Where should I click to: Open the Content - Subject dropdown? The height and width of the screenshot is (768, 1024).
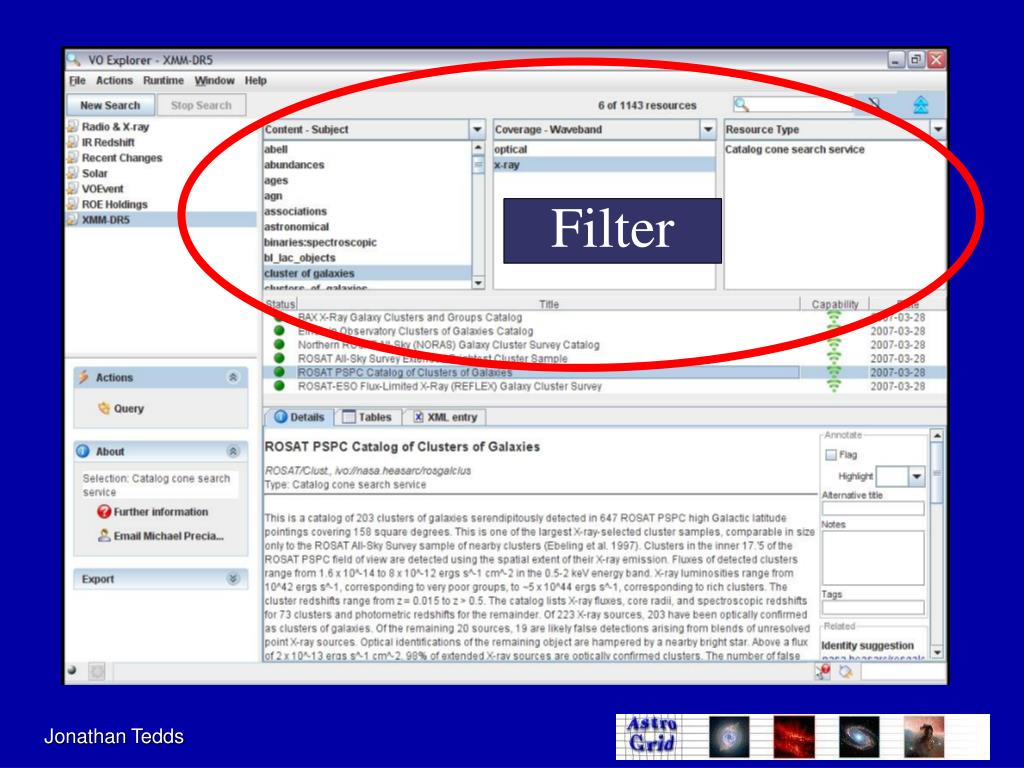pyautogui.click(x=477, y=129)
